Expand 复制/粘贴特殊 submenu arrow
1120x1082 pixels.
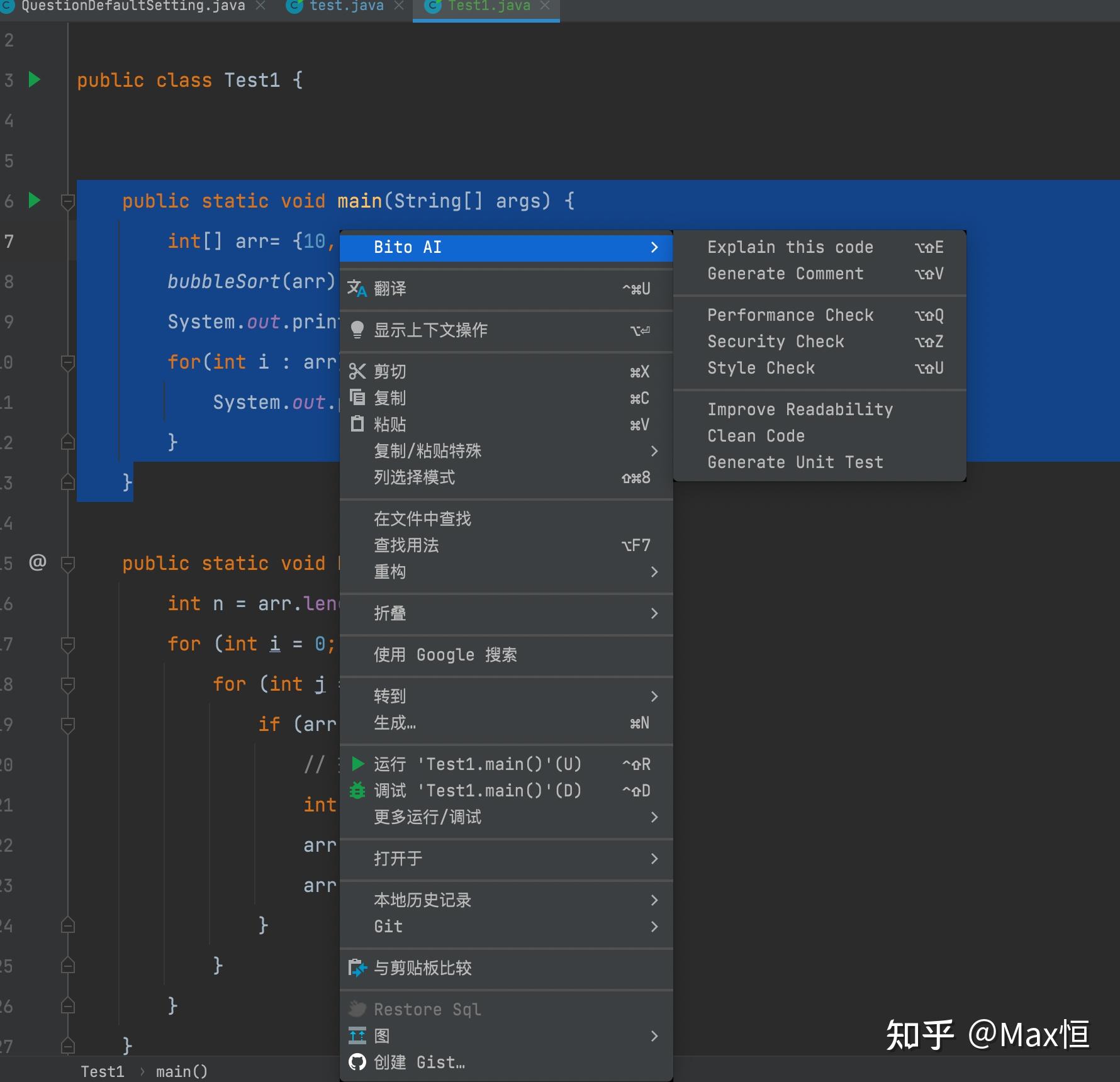click(x=654, y=450)
